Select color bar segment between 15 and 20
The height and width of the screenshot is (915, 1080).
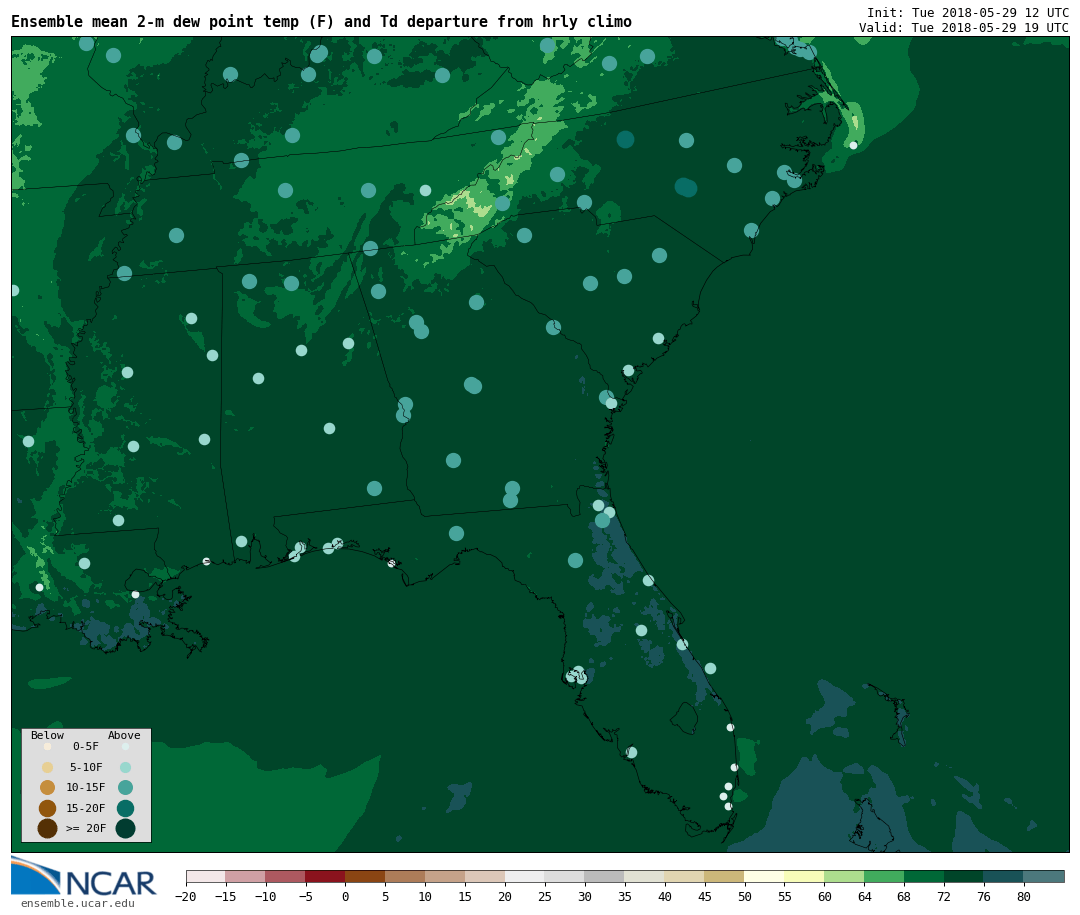pos(486,876)
